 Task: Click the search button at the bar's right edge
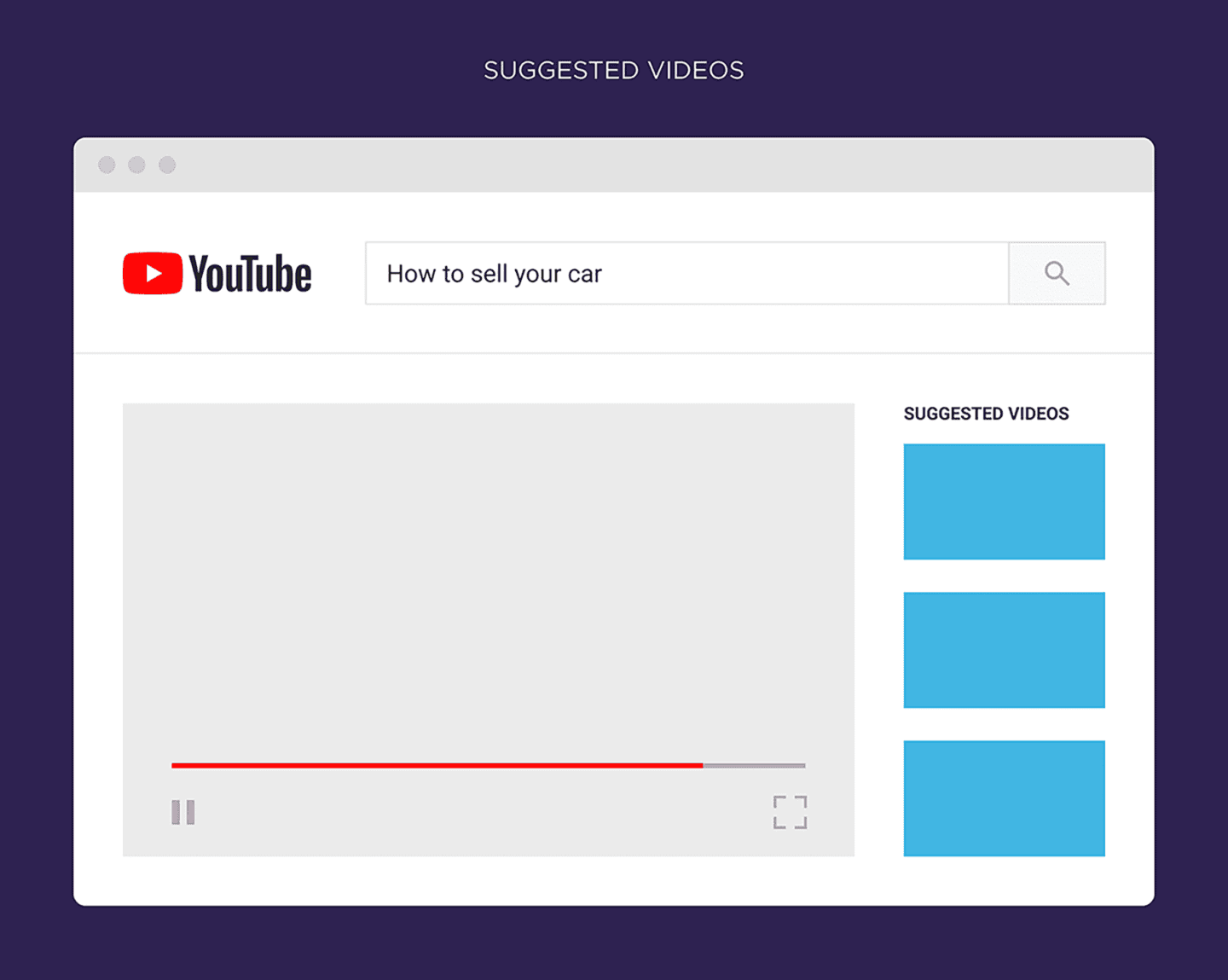pos(1057,273)
